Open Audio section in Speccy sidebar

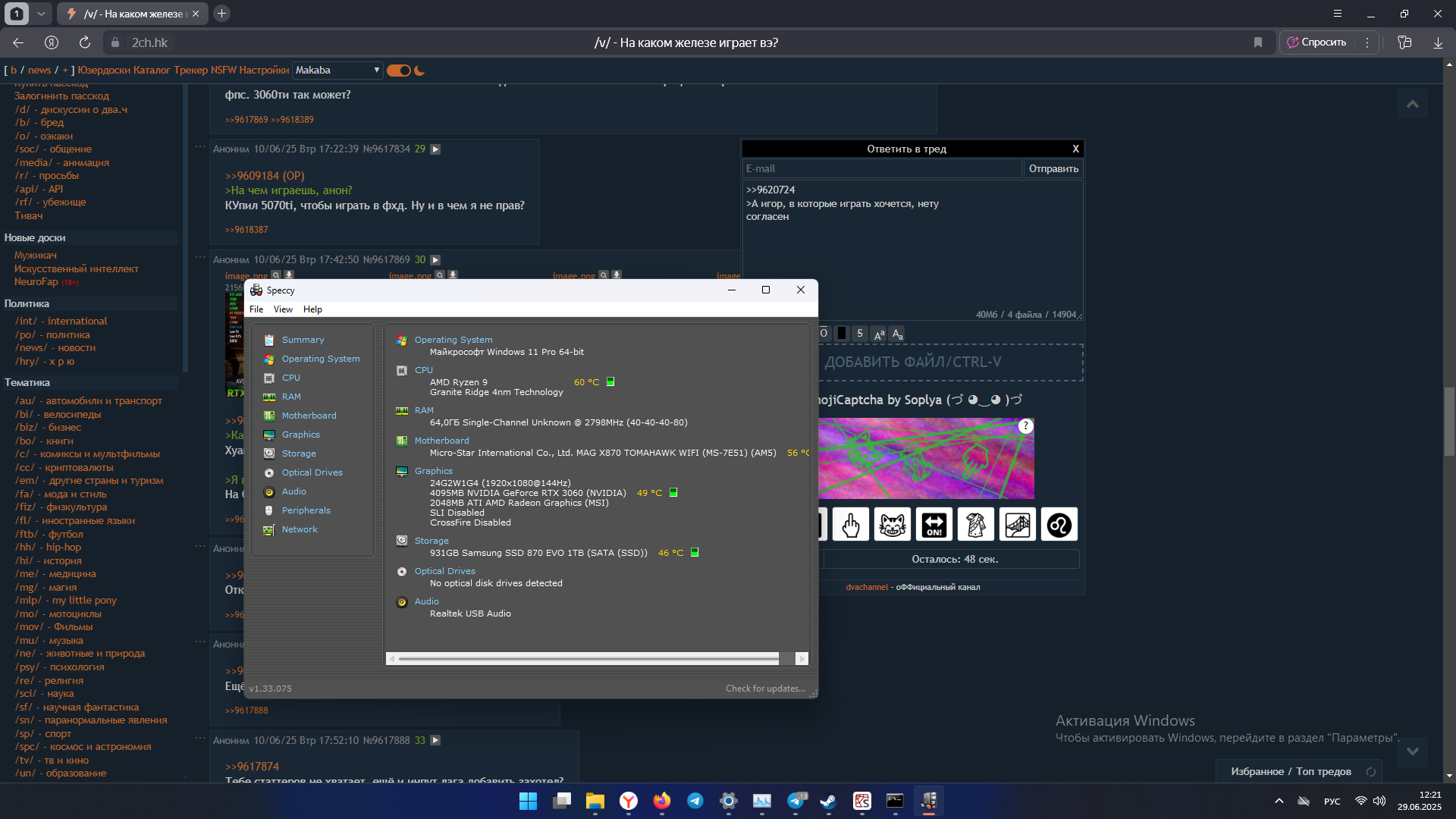294,491
